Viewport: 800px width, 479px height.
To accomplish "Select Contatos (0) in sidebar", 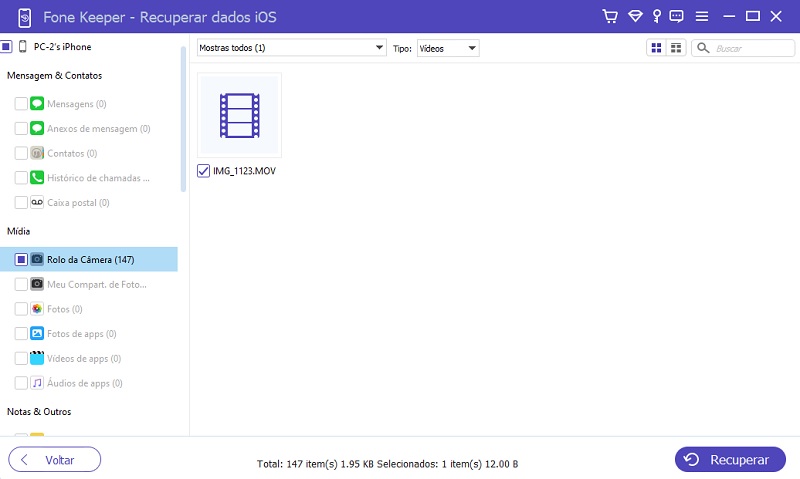I will coord(72,153).
